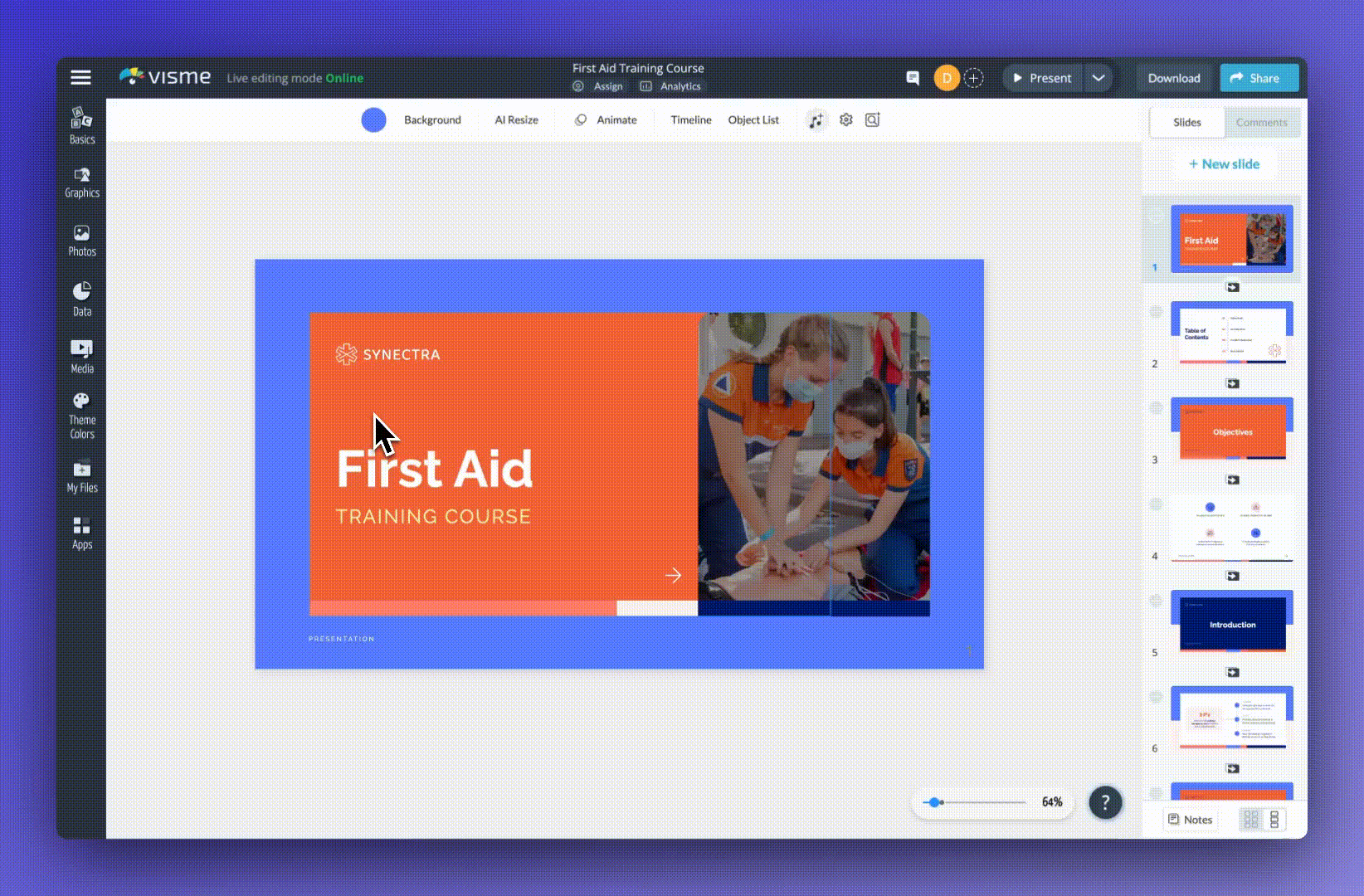This screenshot has width=1364, height=896.
Task: Open presentation settings via the gear icon
Action: click(845, 119)
